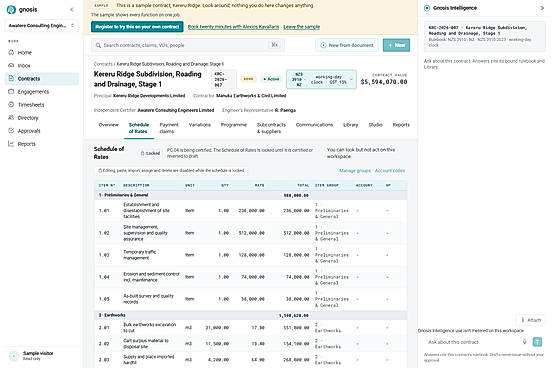Click the contract value $5,594,070.00
Screen dimensions: 552x368
click(384, 82)
